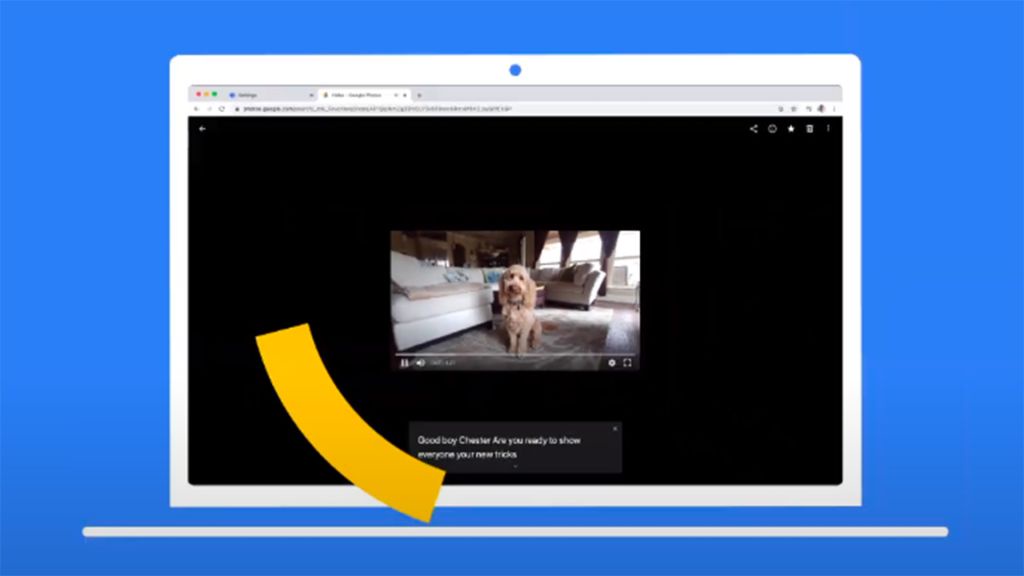The image size is (1024, 576).
Task: Dismiss the Chester caption overlay
Action: coord(615,428)
